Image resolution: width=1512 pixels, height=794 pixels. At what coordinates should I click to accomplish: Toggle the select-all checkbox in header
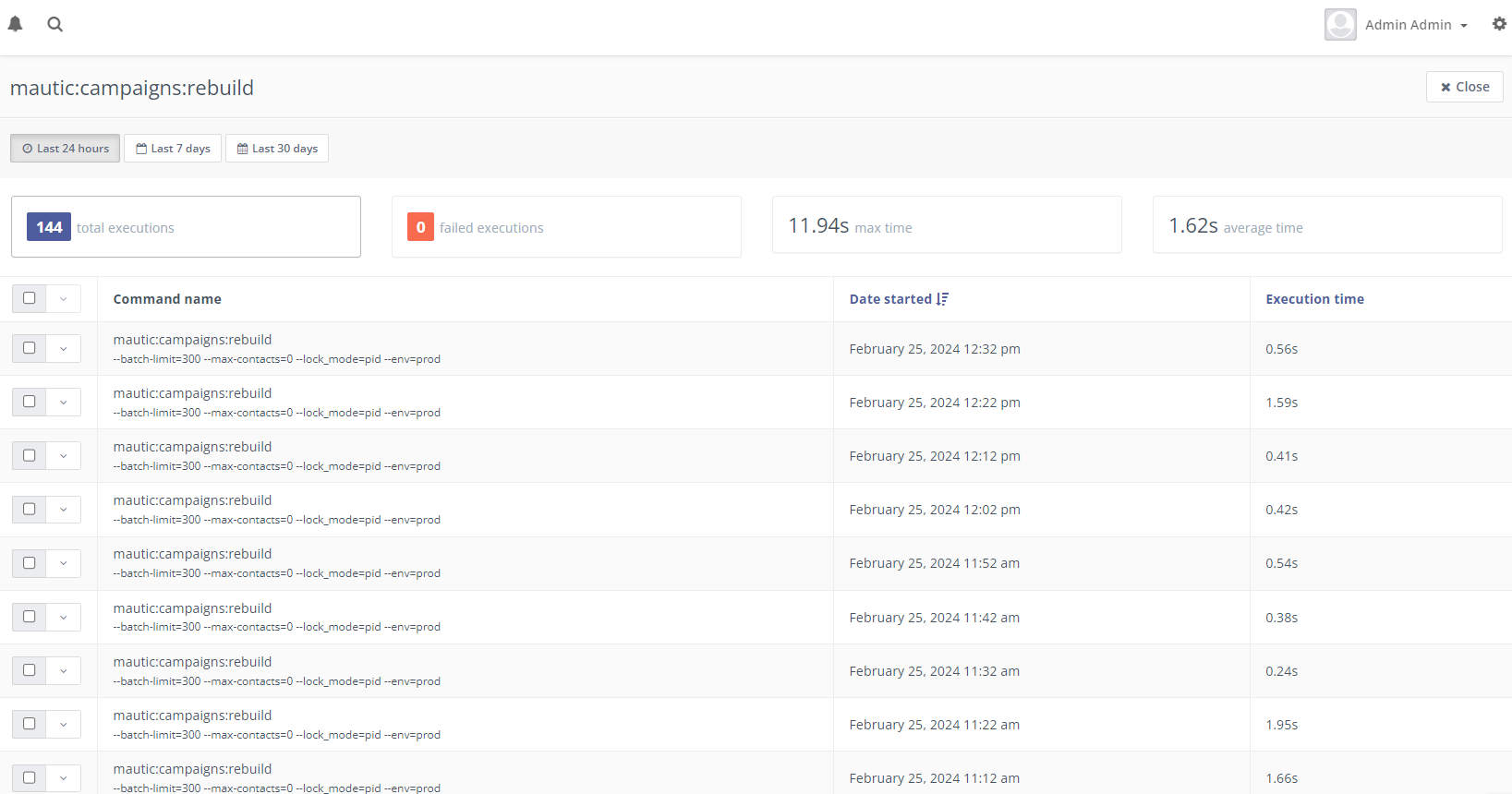[29, 298]
